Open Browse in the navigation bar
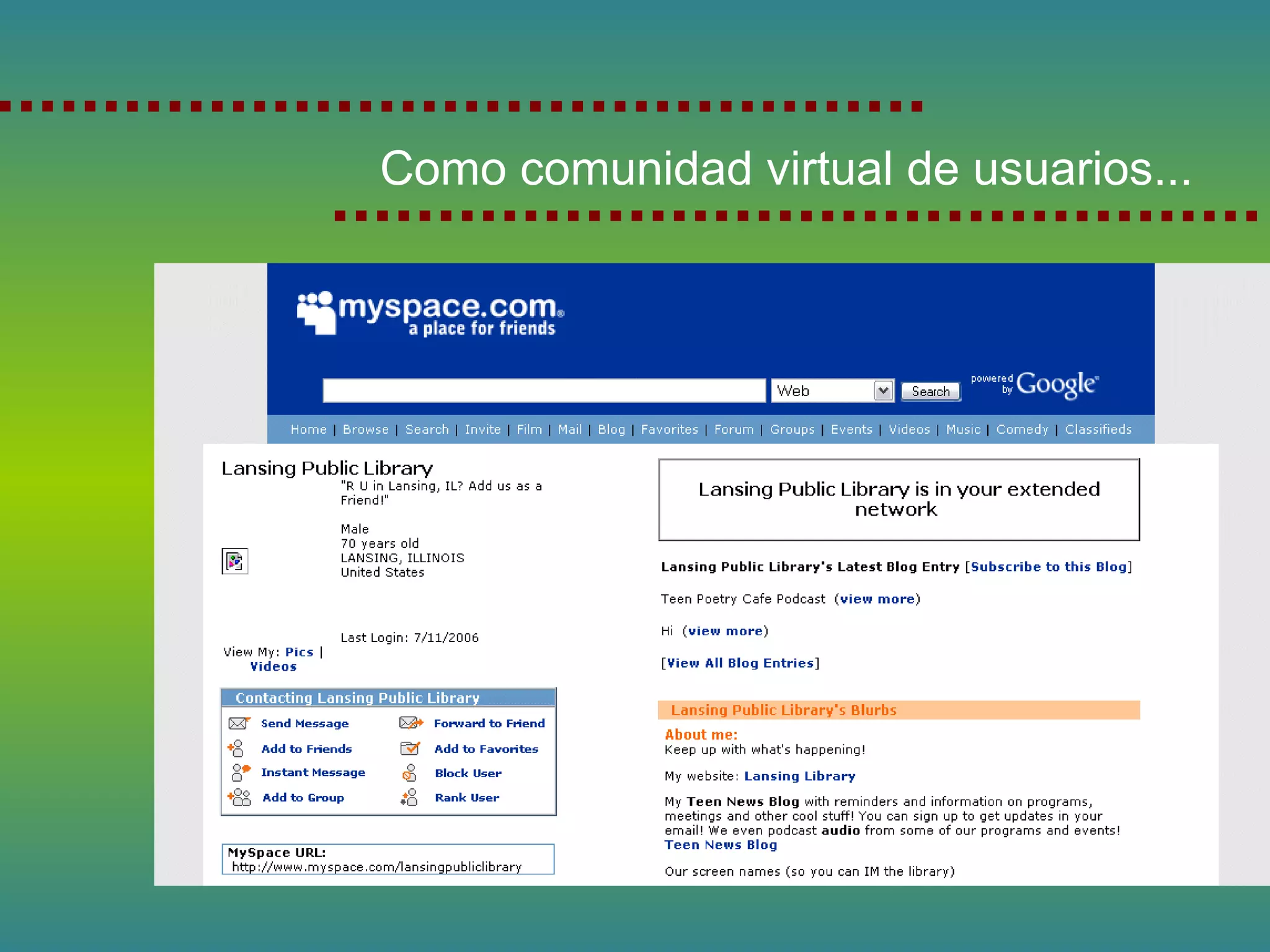The image size is (1270, 952). [x=366, y=430]
